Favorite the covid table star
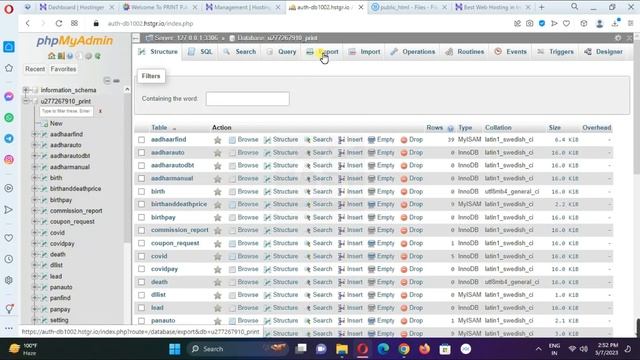This screenshot has width=640, height=360. click(x=218, y=256)
